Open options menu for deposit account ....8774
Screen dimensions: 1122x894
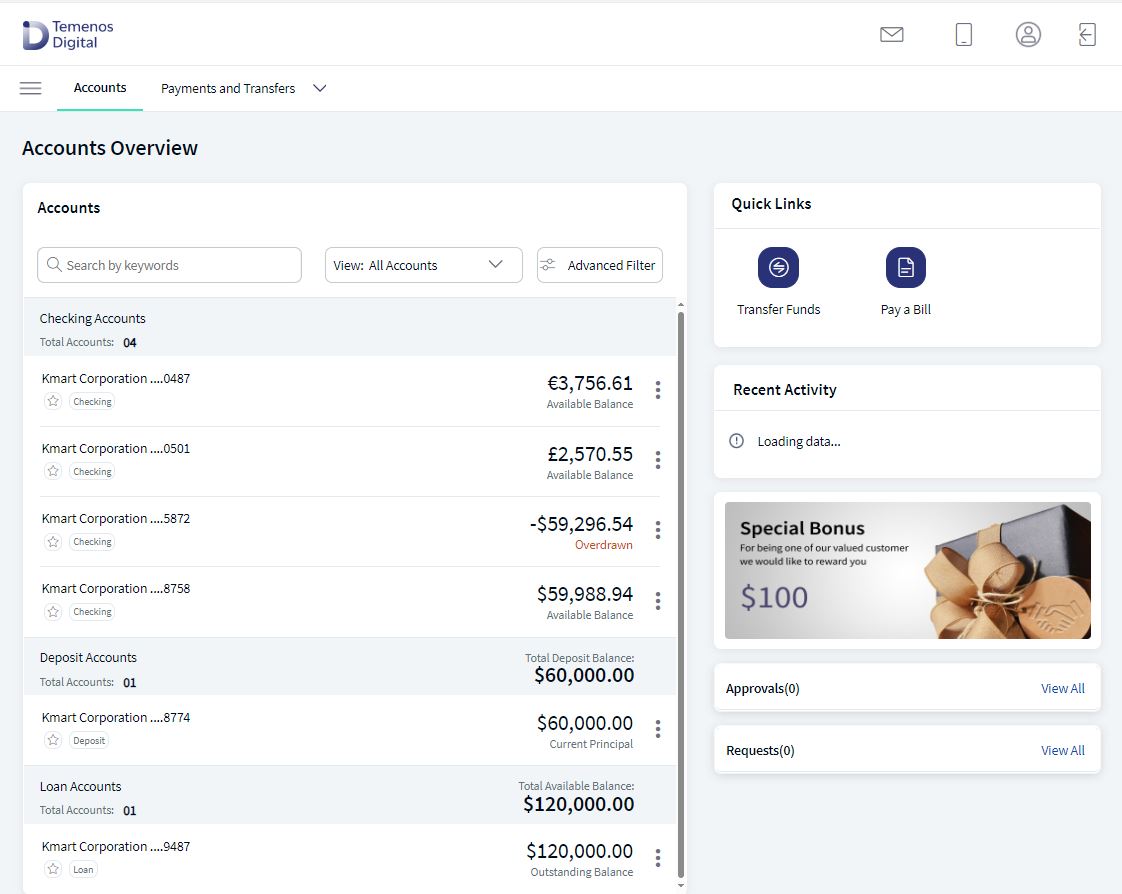click(658, 729)
